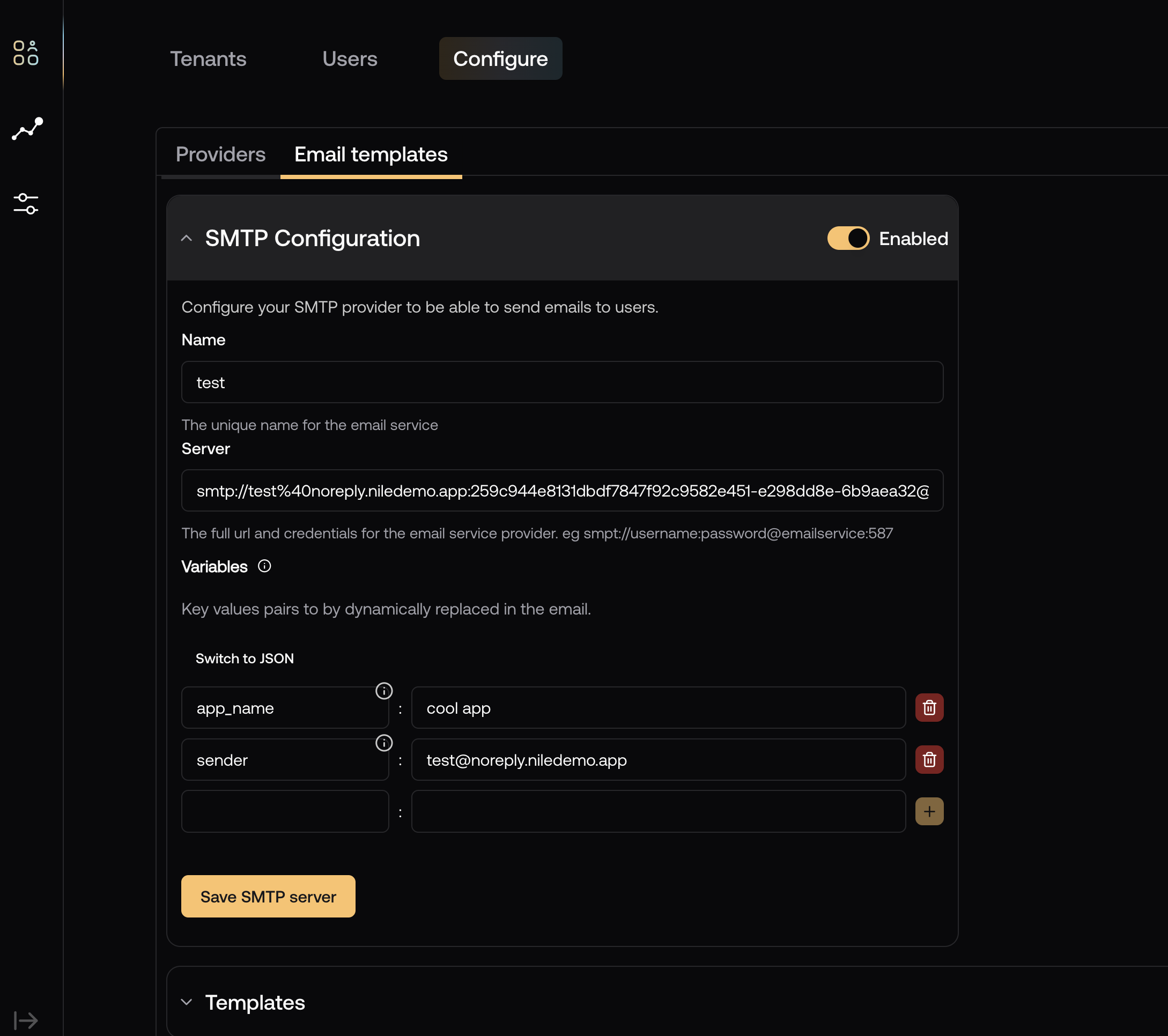The image size is (1168, 1036).
Task: Add a new variable with plus button
Action: point(929,811)
